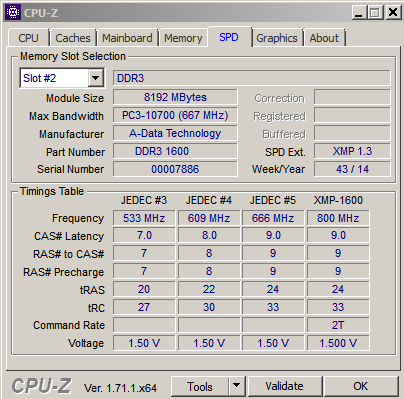Minimize the CPU-Z window
Screen dimensions: 404x399
point(359,13)
